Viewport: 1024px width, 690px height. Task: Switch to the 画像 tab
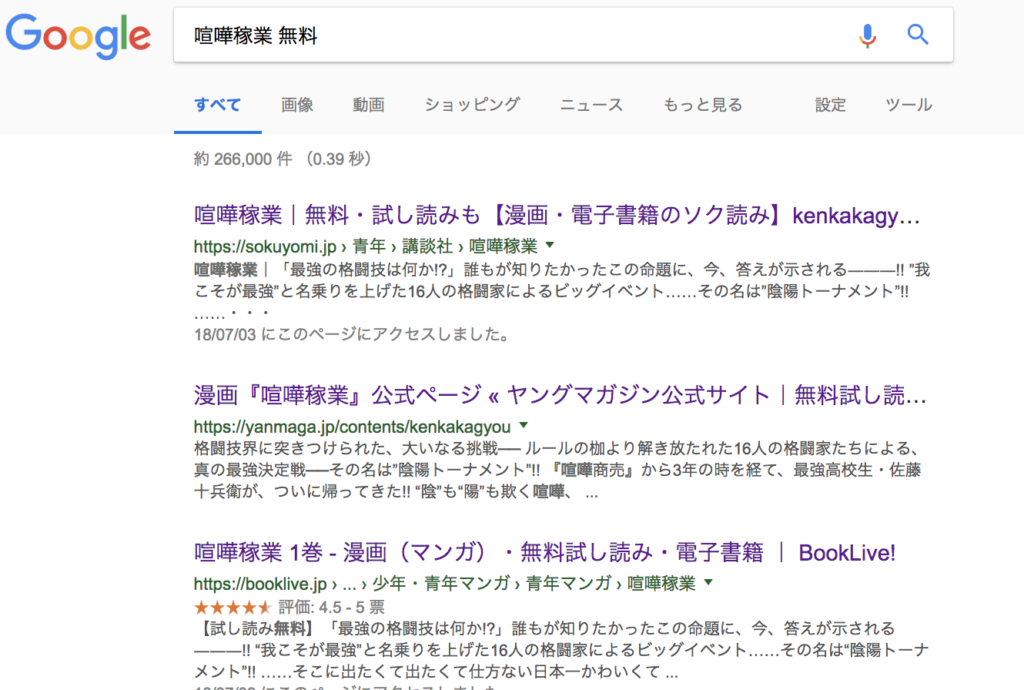(297, 104)
